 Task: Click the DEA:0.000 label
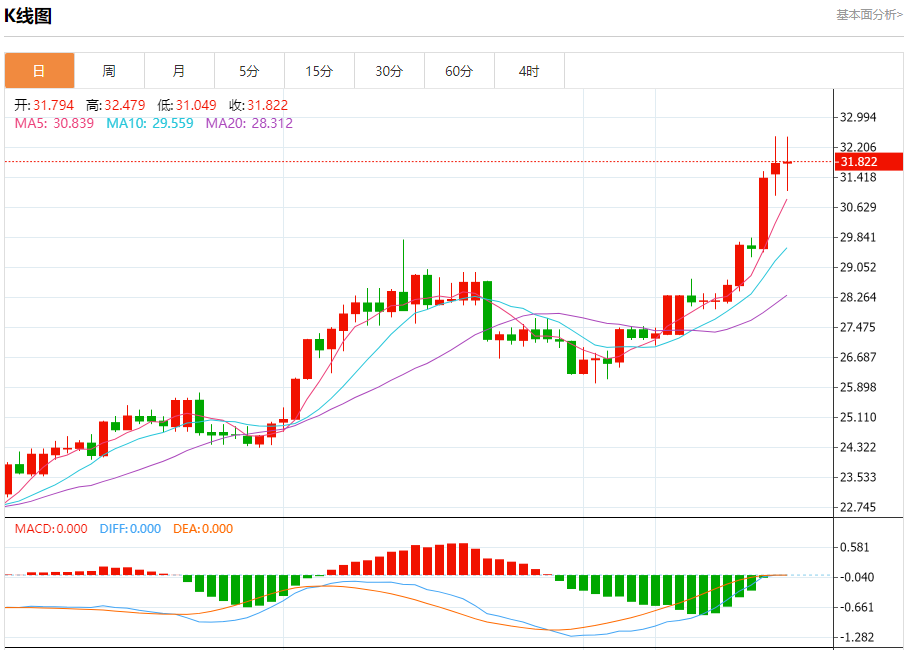(x=203, y=529)
